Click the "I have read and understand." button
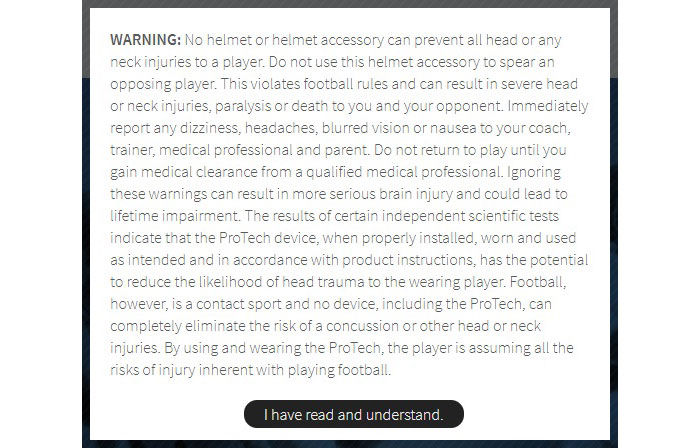 pos(353,414)
